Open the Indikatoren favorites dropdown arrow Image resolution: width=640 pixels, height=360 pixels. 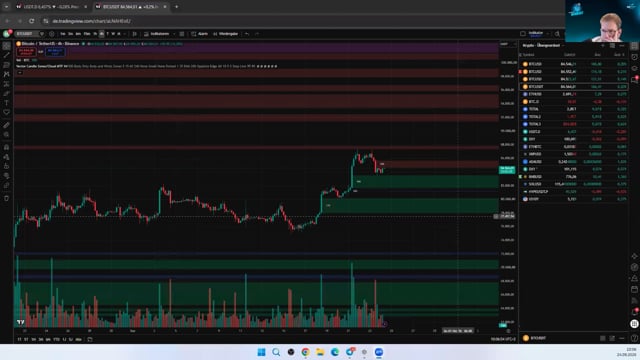174,34
